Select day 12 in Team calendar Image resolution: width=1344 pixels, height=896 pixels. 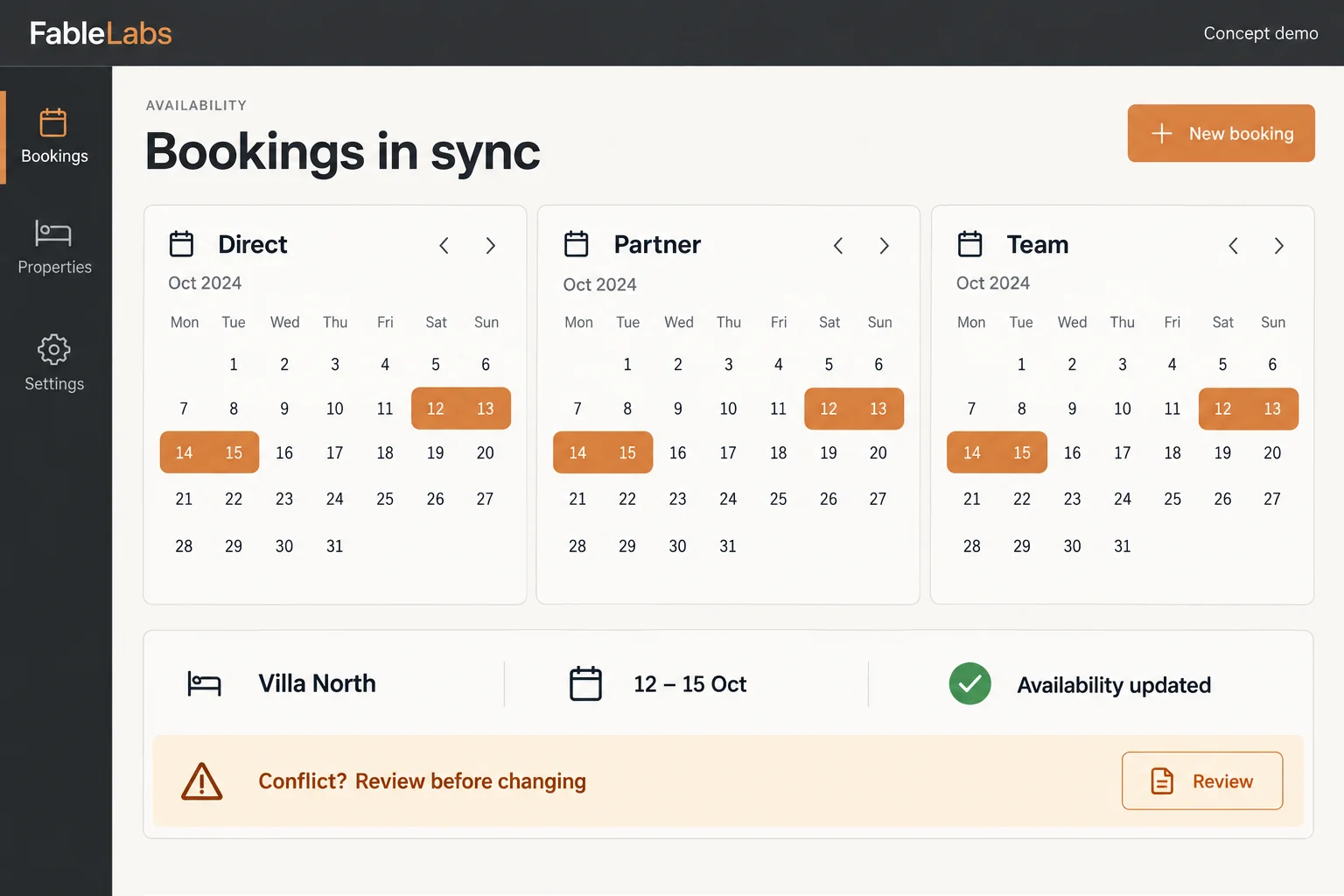(1223, 409)
